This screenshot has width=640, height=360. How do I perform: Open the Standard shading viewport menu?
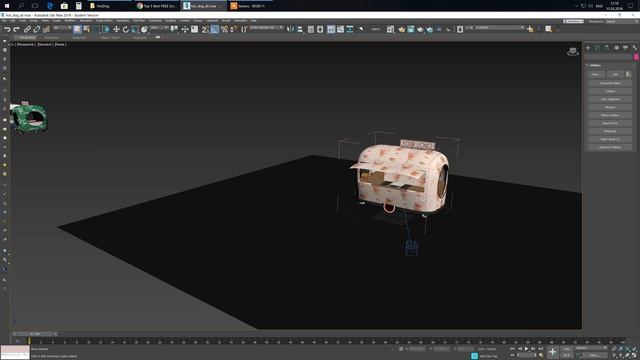[x=44, y=44]
